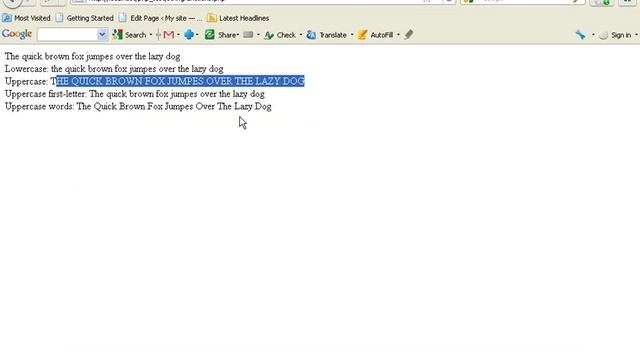Click the Translate toolbar button

327,35
